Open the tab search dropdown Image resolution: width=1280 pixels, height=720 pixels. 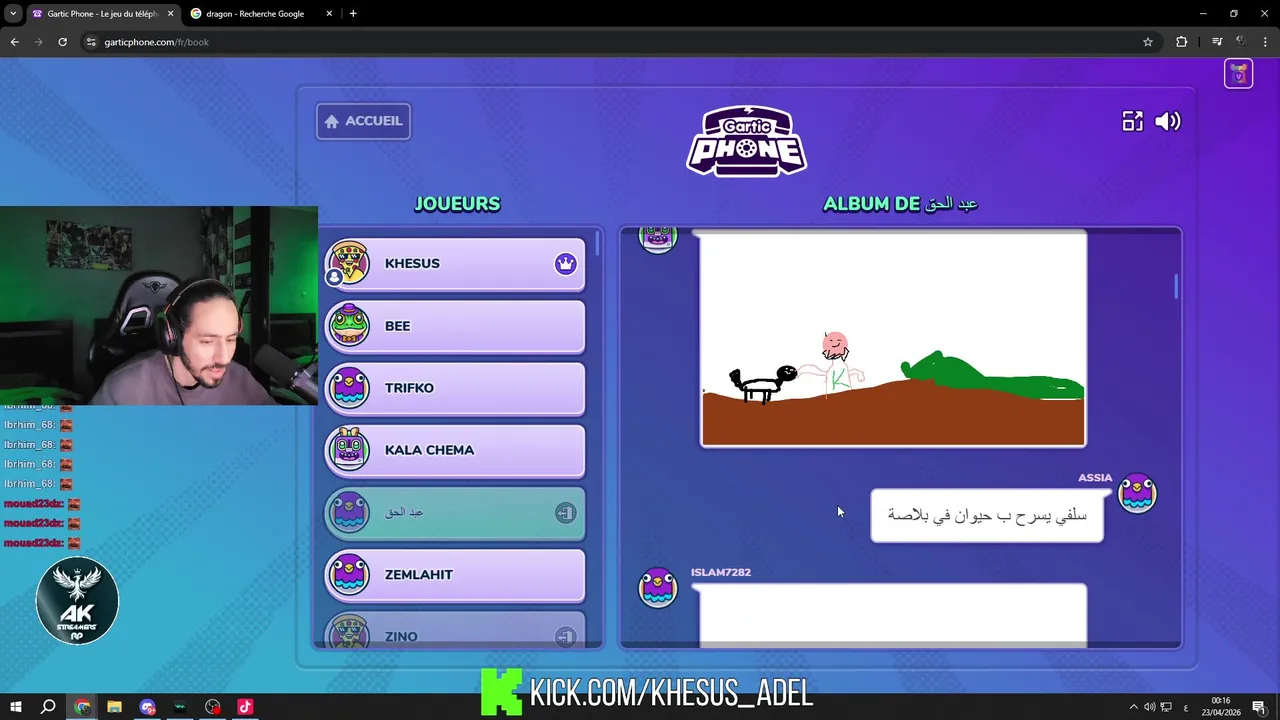[12, 14]
